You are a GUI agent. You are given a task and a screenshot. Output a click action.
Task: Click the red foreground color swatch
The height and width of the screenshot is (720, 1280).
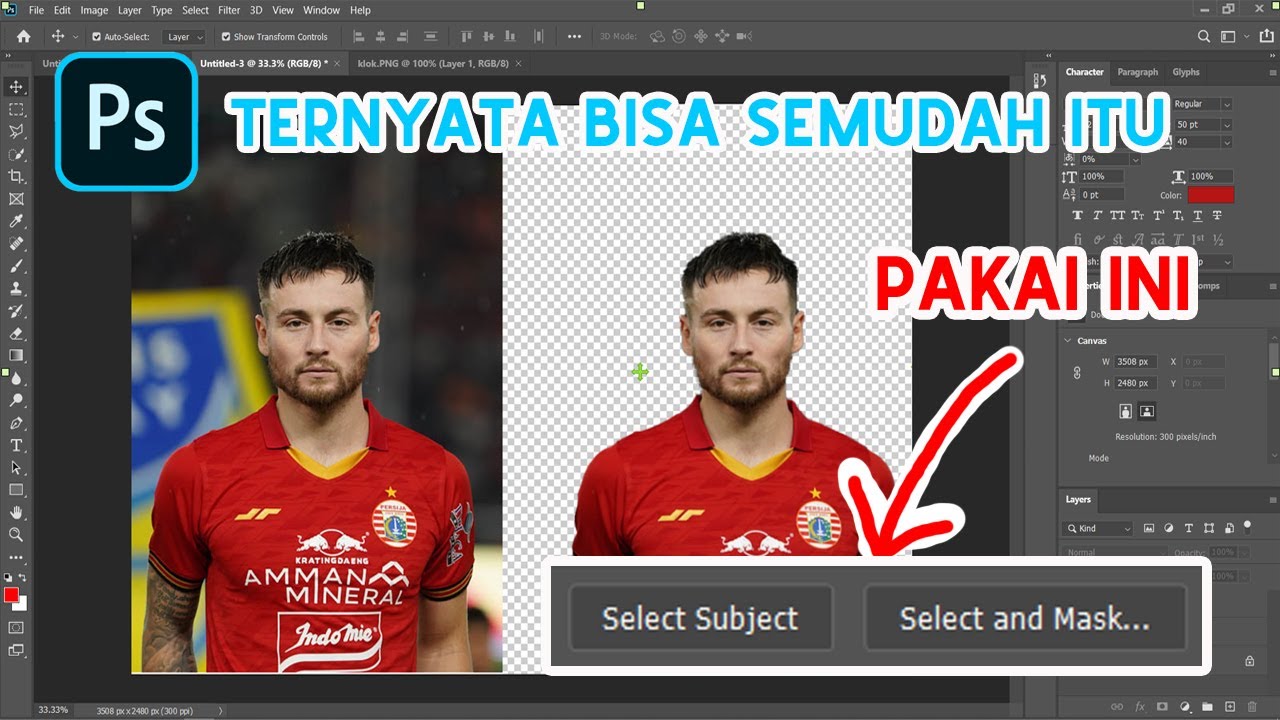(12, 595)
